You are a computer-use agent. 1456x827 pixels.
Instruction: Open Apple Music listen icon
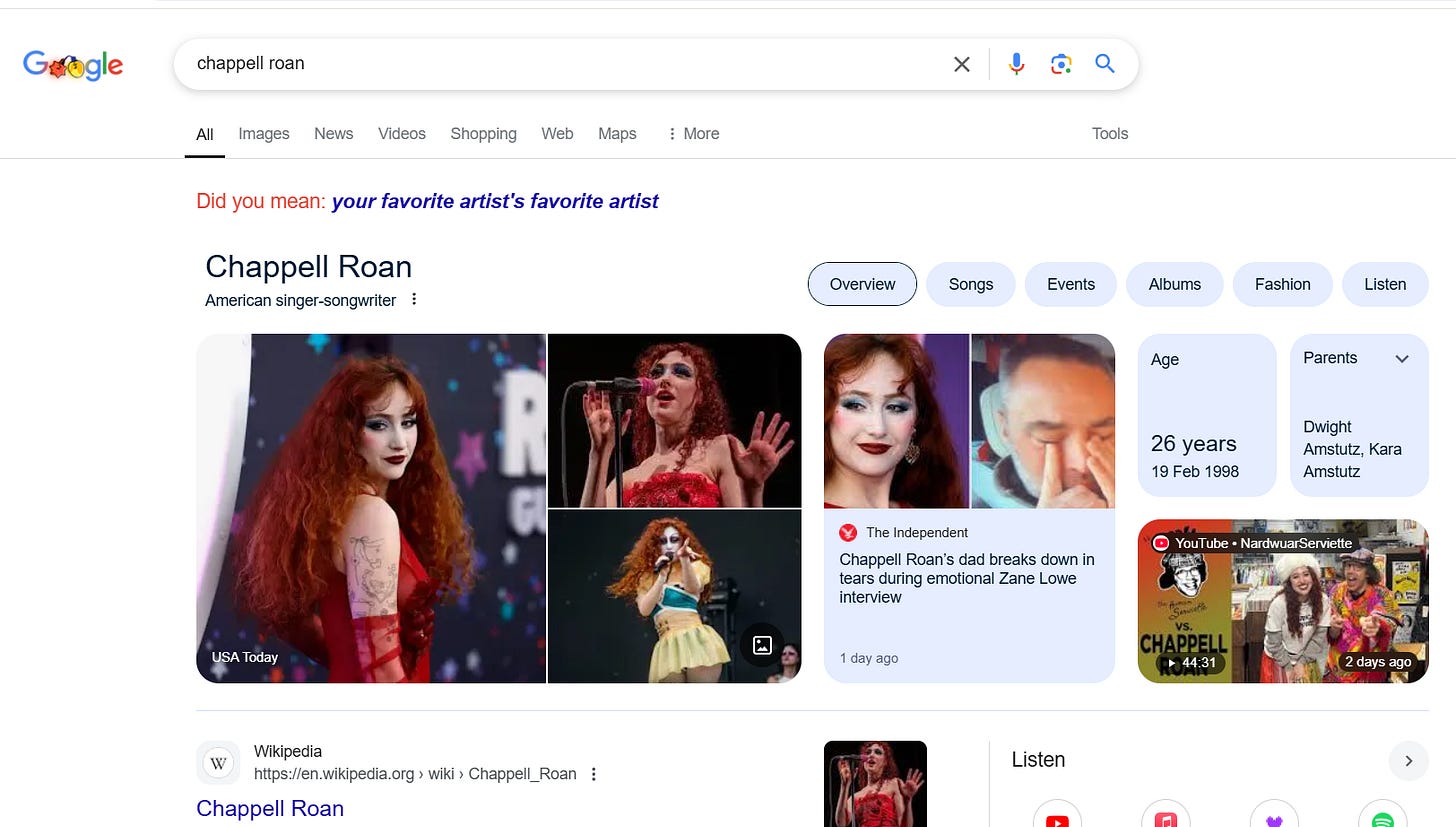pos(1165,814)
